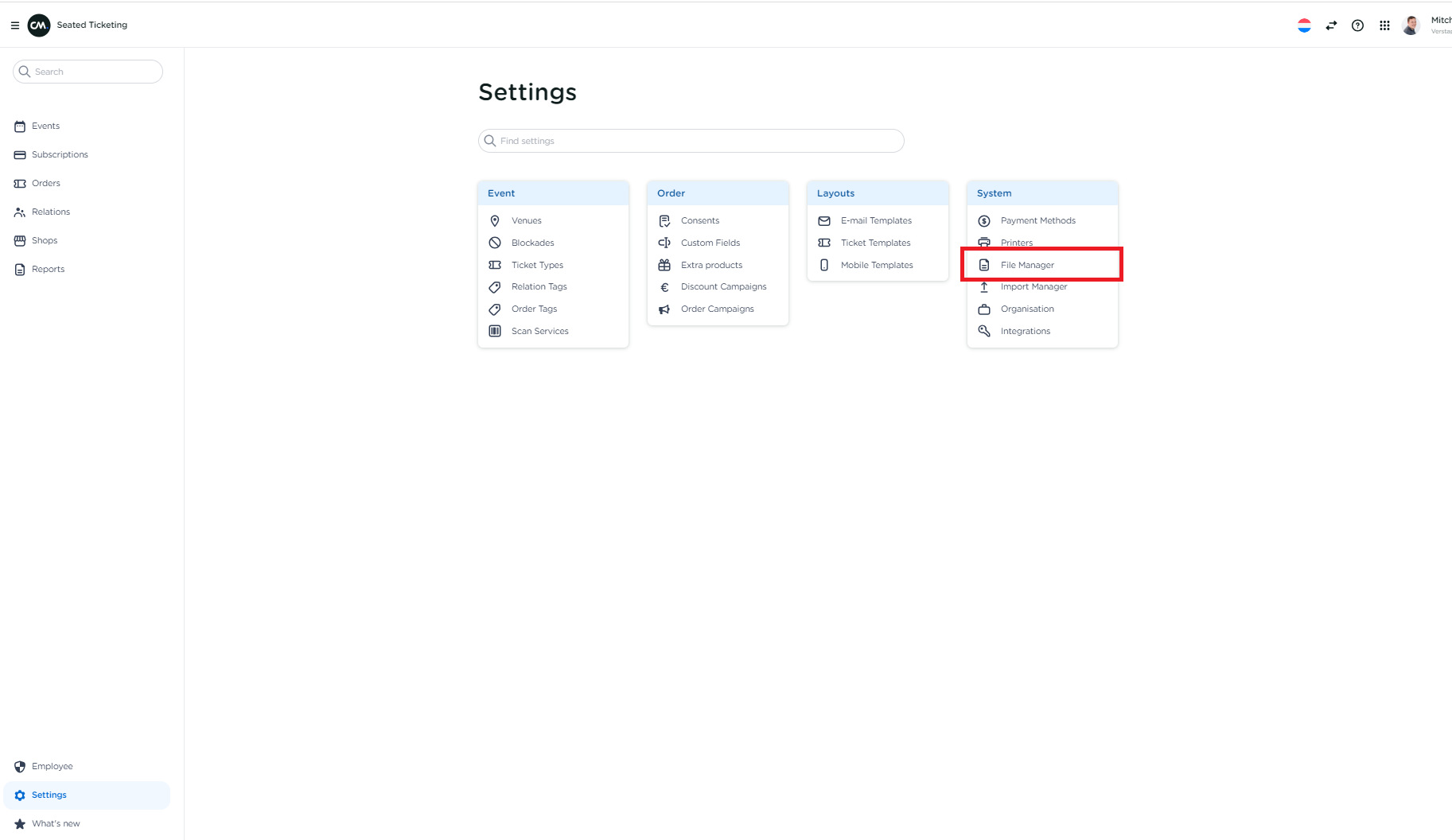Image resolution: width=1452 pixels, height=840 pixels.
Task: Select Ticket Templates under Layouts
Action: [x=876, y=243]
